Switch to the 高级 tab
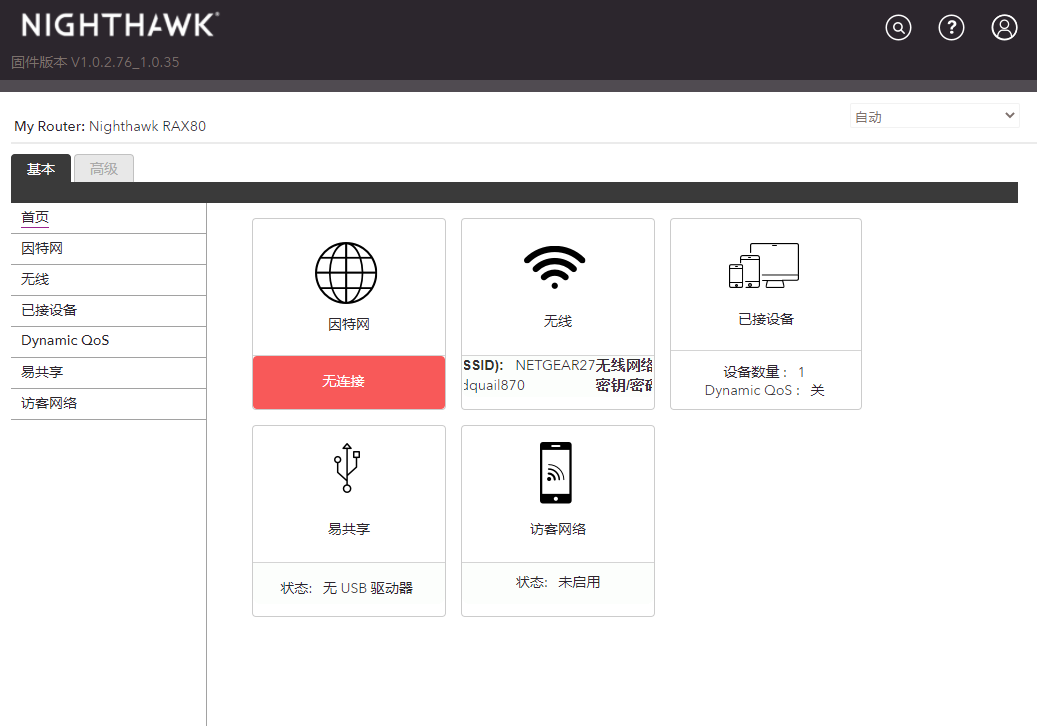Image resolution: width=1037 pixels, height=726 pixels. point(104,169)
